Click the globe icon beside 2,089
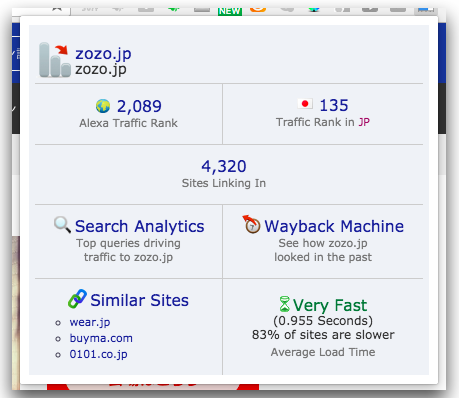Viewport: 459px width, 398px height. (x=103, y=106)
